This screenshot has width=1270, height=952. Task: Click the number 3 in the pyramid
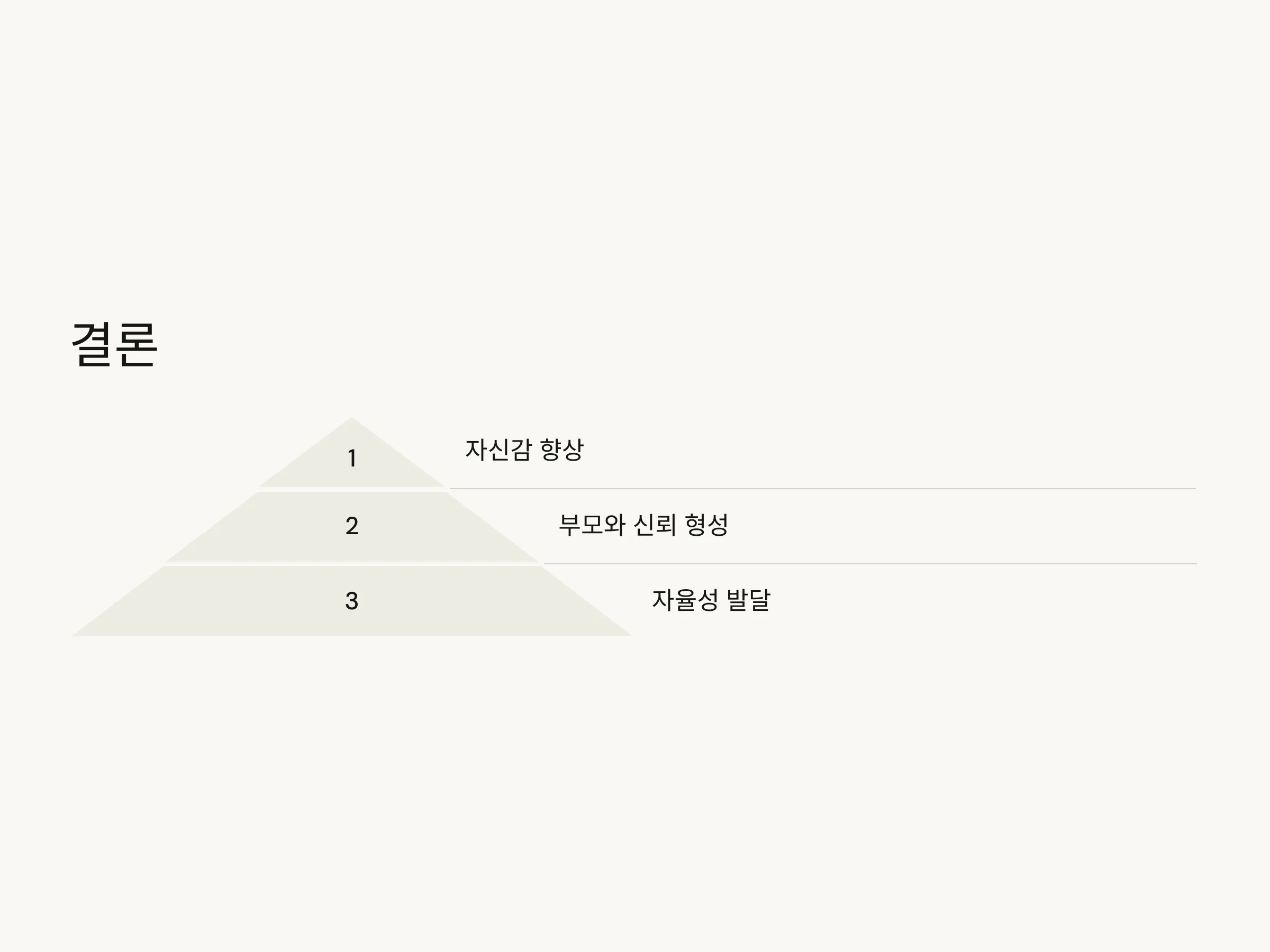pos(352,601)
